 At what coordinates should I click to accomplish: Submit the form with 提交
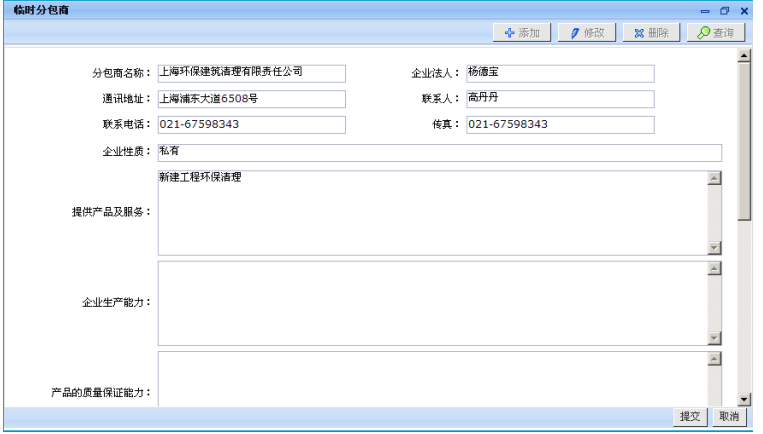point(690,416)
